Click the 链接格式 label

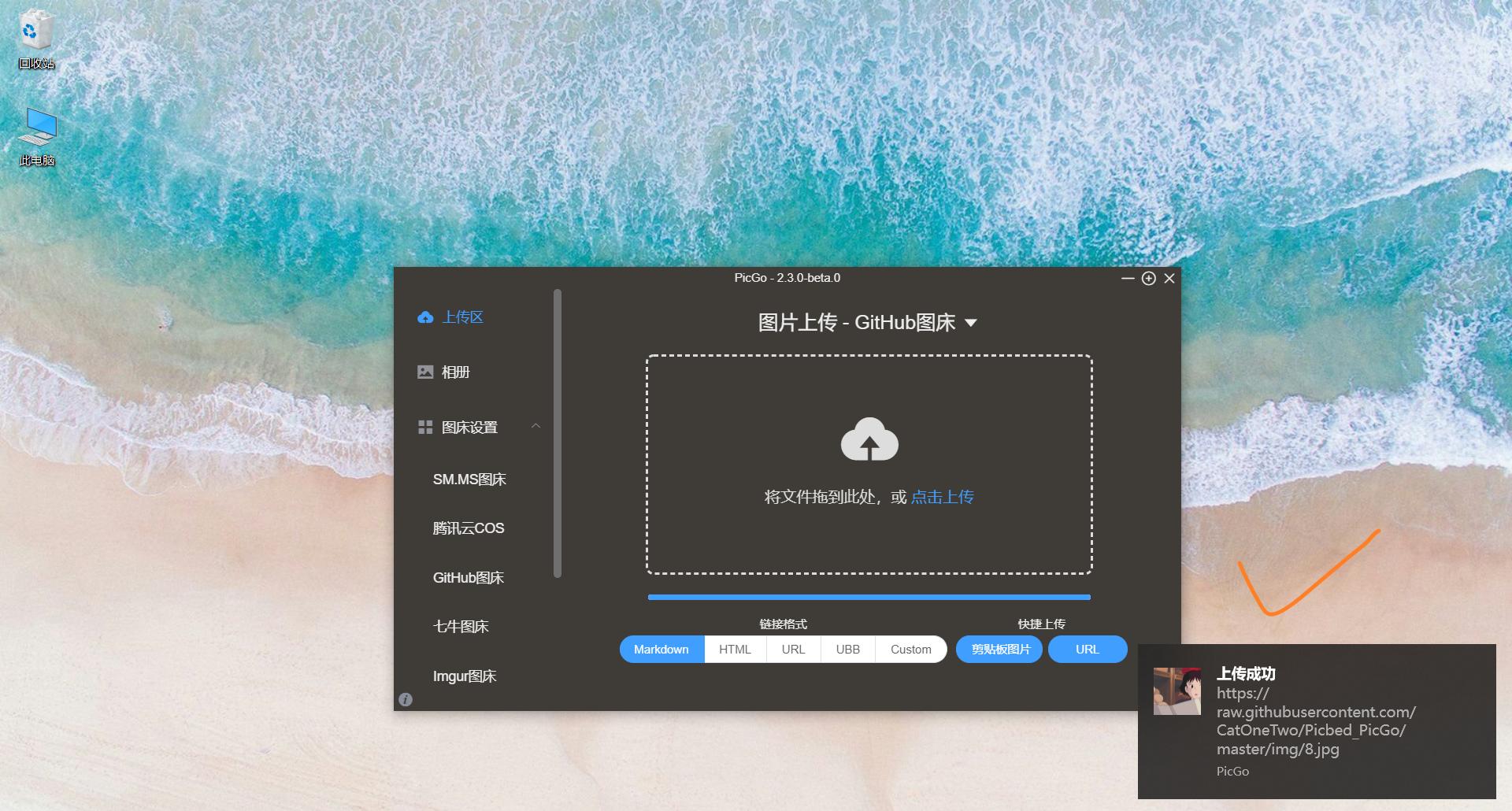(783, 624)
